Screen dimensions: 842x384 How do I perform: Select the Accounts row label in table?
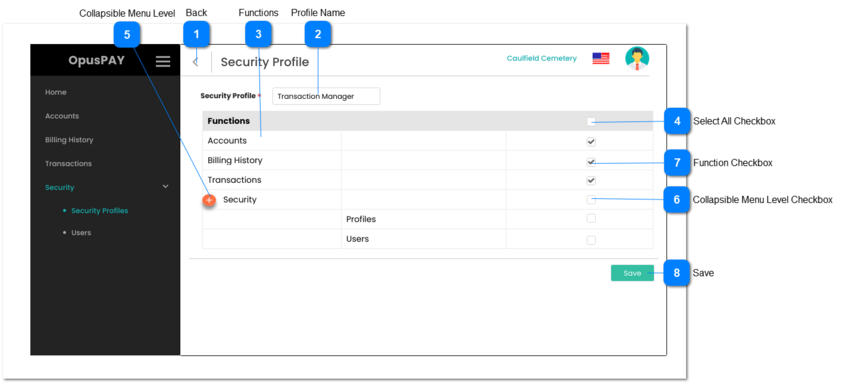[227, 141]
